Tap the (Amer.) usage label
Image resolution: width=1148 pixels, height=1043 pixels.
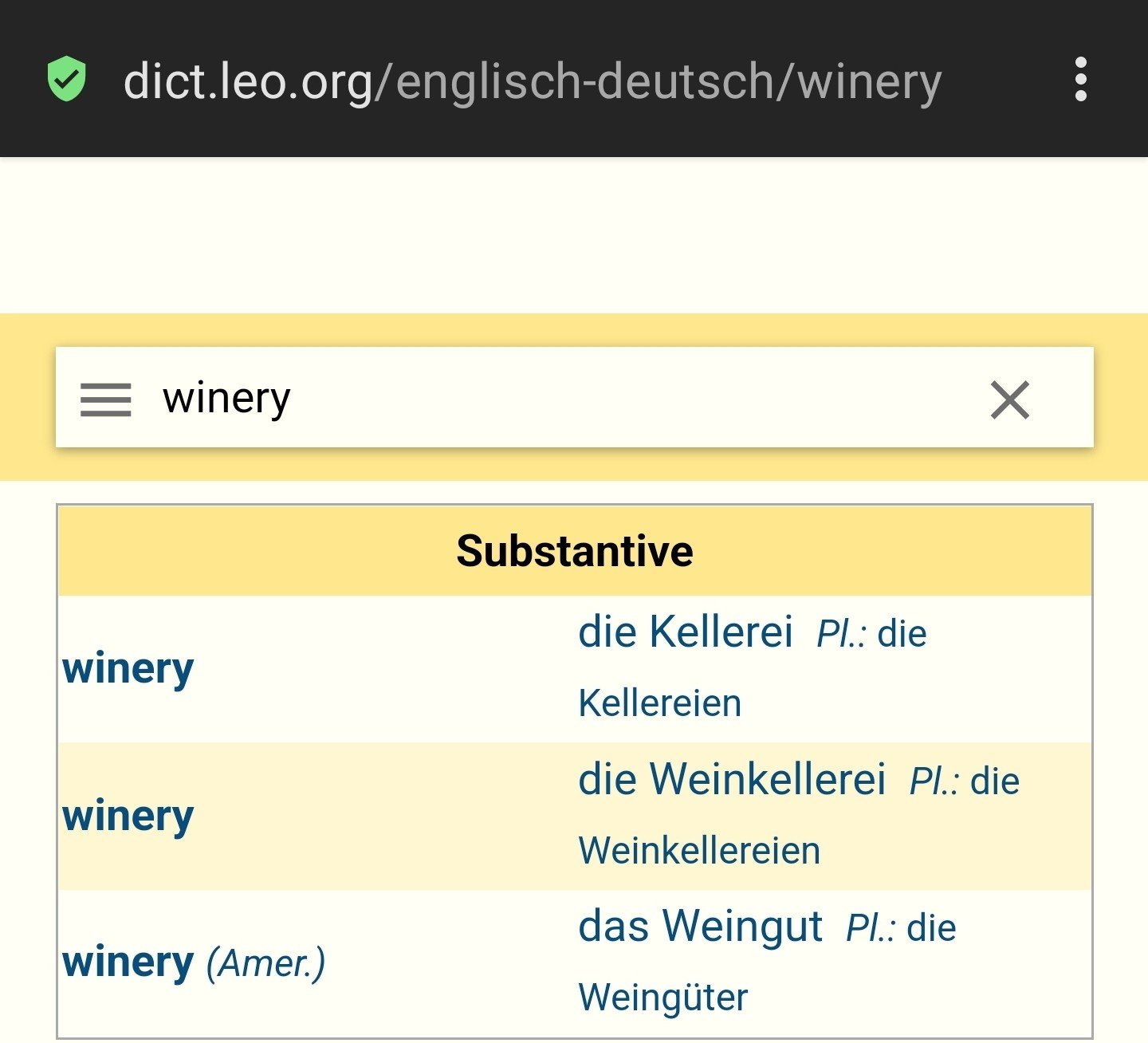[x=265, y=963]
